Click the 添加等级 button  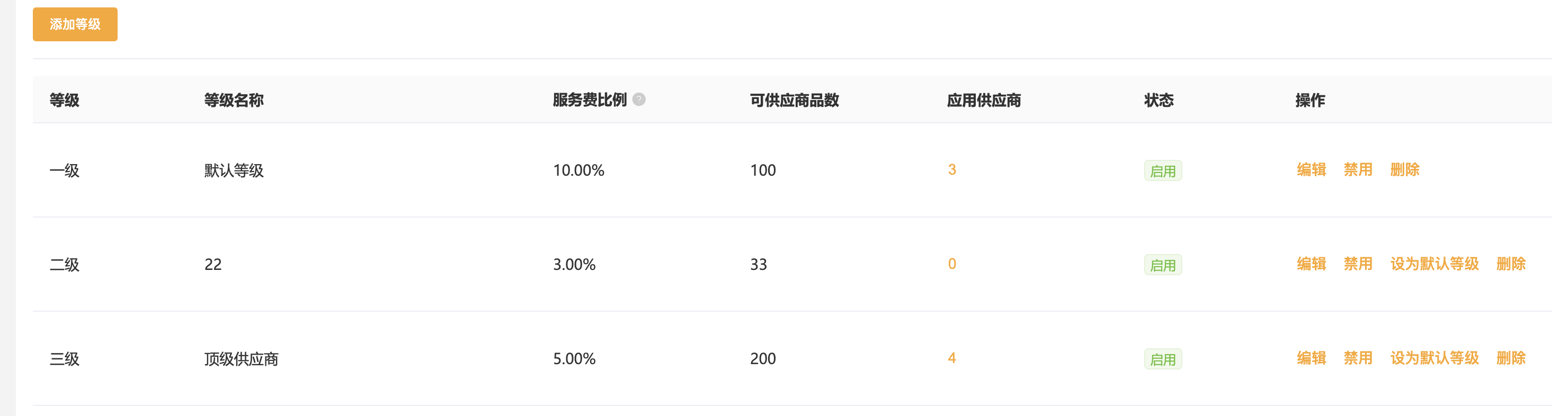coord(75,24)
